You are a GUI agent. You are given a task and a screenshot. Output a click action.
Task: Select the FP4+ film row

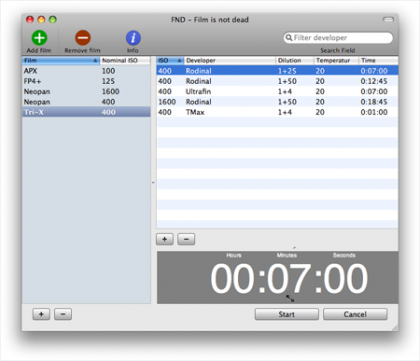tap(86, 81)
